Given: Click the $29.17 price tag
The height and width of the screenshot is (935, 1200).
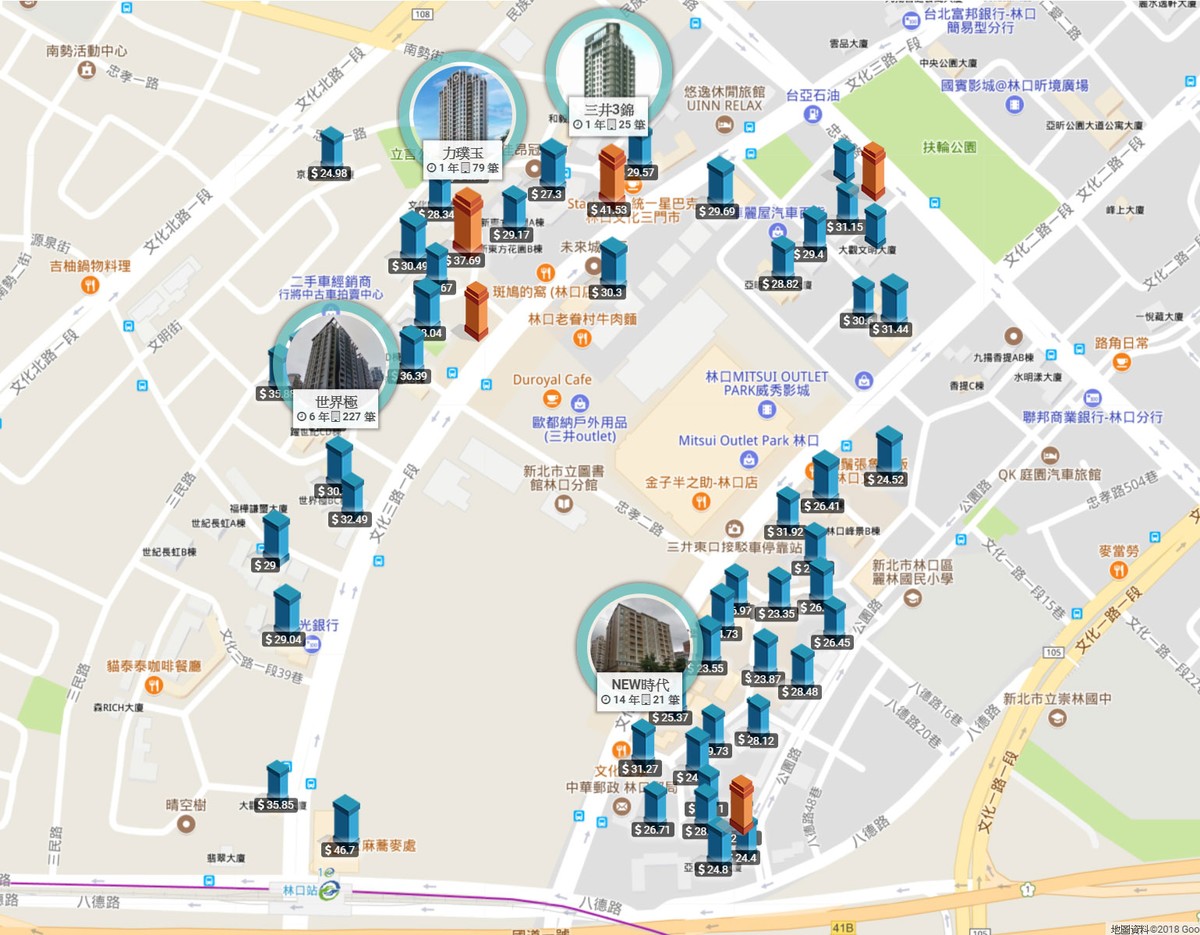Looking at the screenshot, I should click(510, 235).
